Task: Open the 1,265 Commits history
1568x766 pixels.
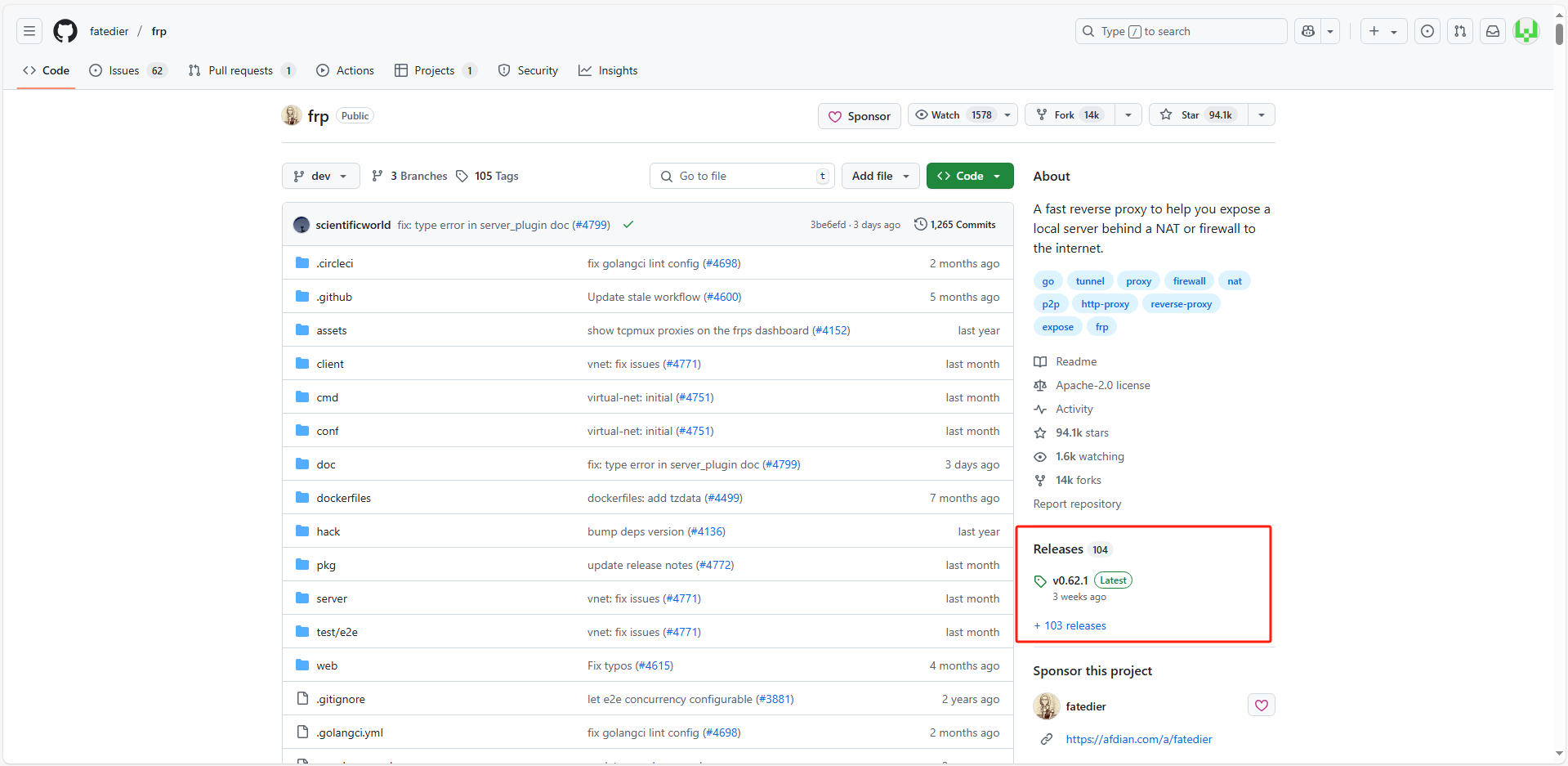Action: (x=955, y=225)
